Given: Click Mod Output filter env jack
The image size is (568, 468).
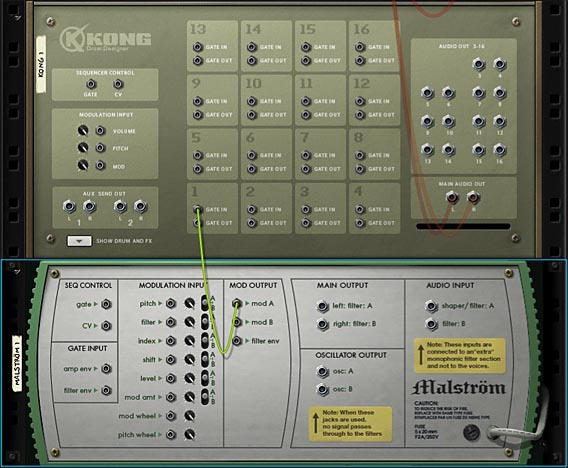Looking at the screenshot, I should tap(237, 341).
